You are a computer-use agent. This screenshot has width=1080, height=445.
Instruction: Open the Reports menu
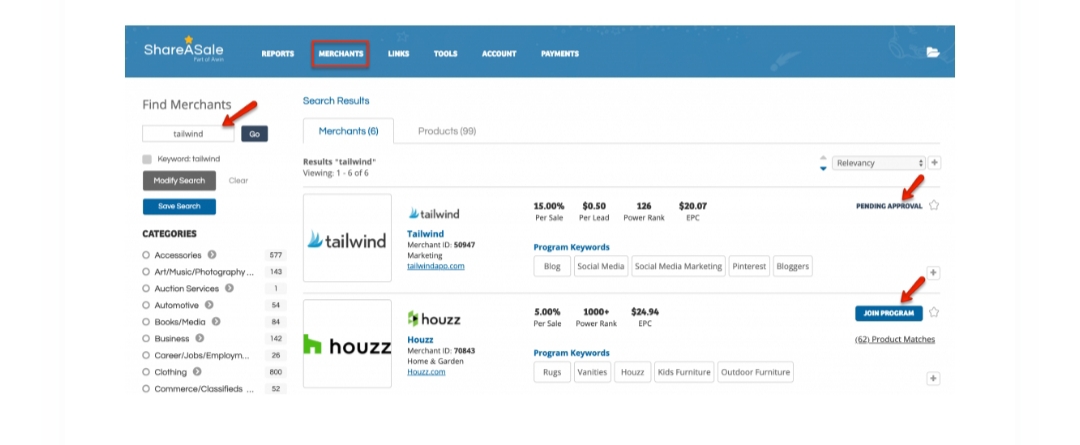coord(278,54)
